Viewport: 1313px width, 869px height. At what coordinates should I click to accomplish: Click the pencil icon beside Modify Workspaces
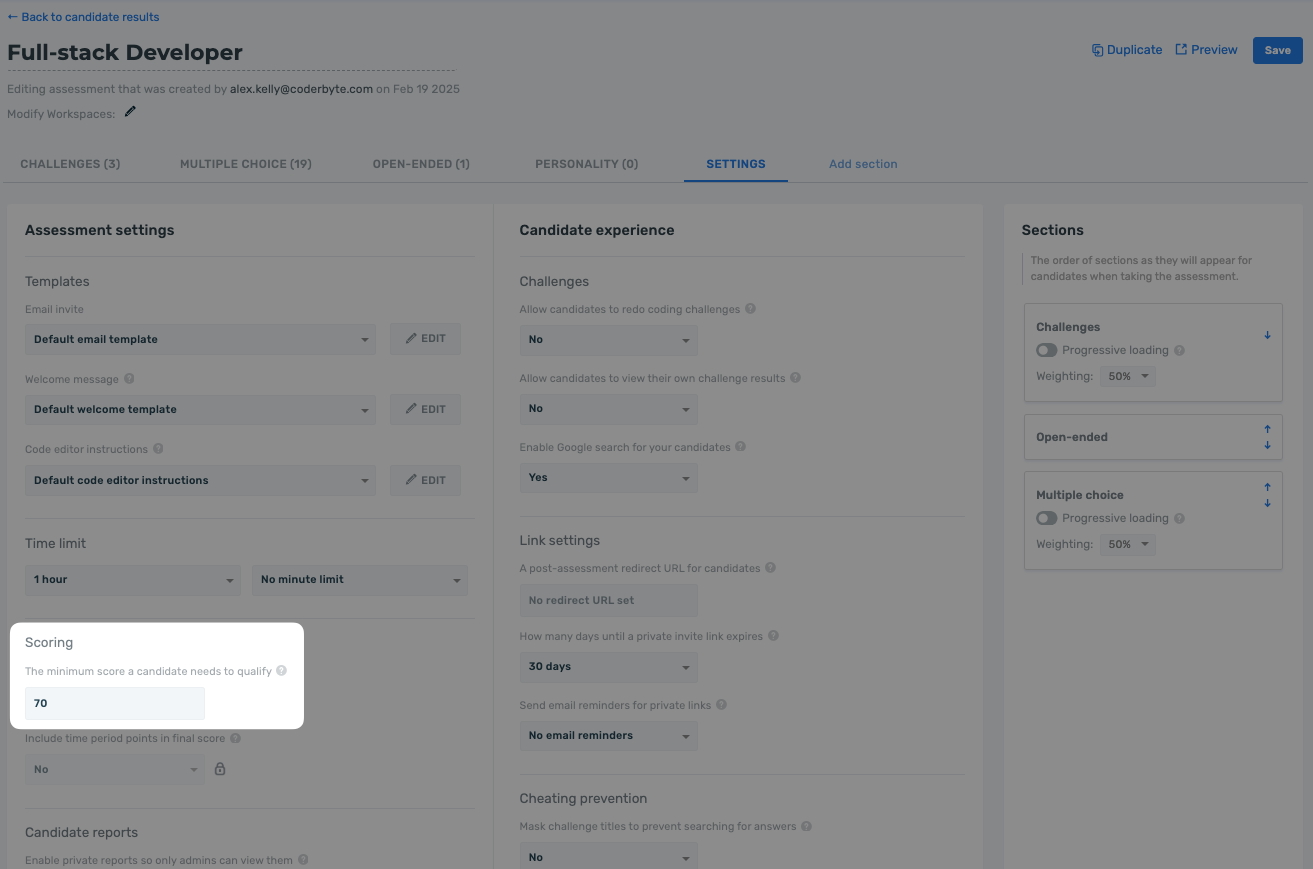pos(130,112)
